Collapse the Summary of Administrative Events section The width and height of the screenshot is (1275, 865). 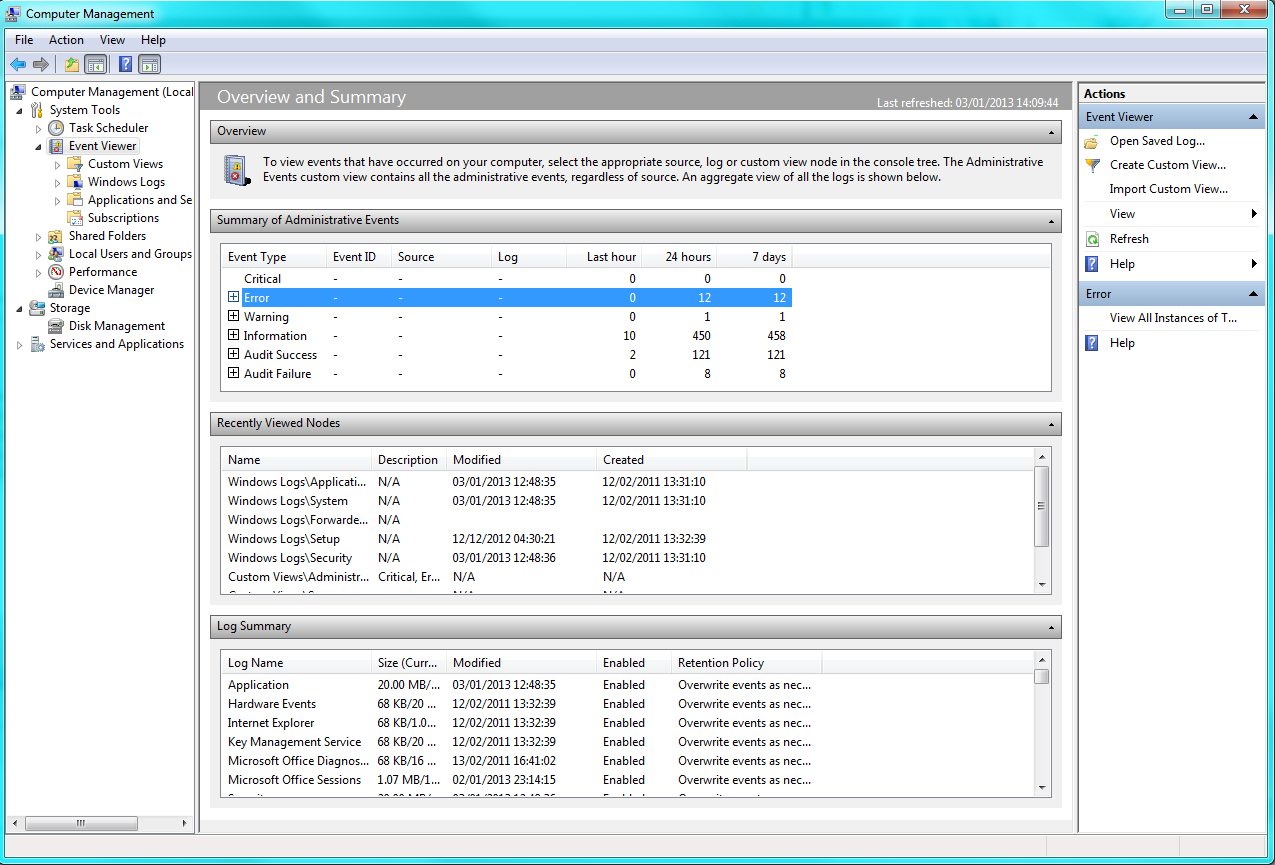click(x=1052, y=221)
